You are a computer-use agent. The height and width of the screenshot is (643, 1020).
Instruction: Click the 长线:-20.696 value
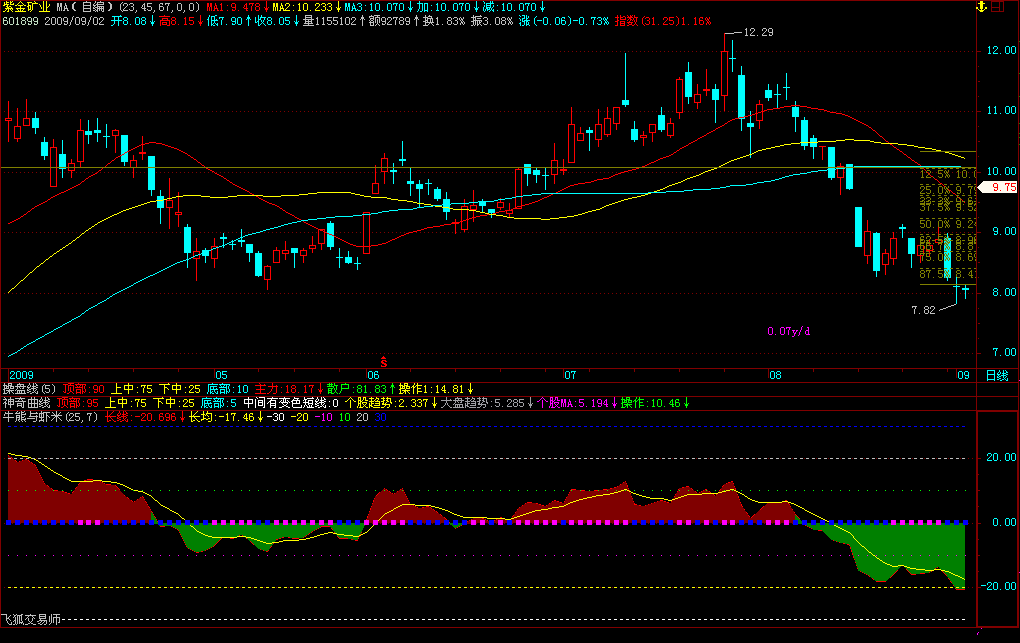point(141,417)
